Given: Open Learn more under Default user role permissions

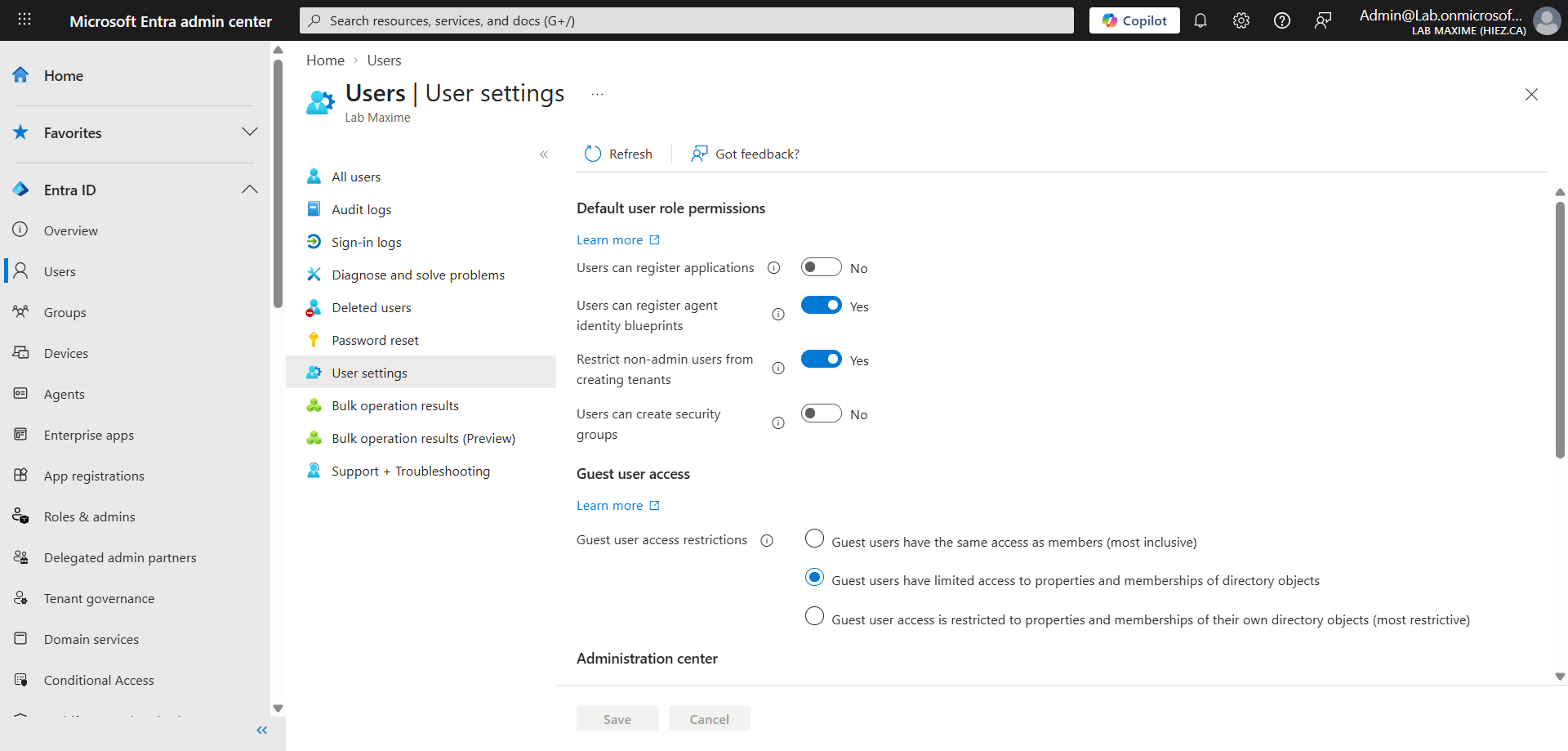Looking at the screenshot, I should click(x=617, y=240).
